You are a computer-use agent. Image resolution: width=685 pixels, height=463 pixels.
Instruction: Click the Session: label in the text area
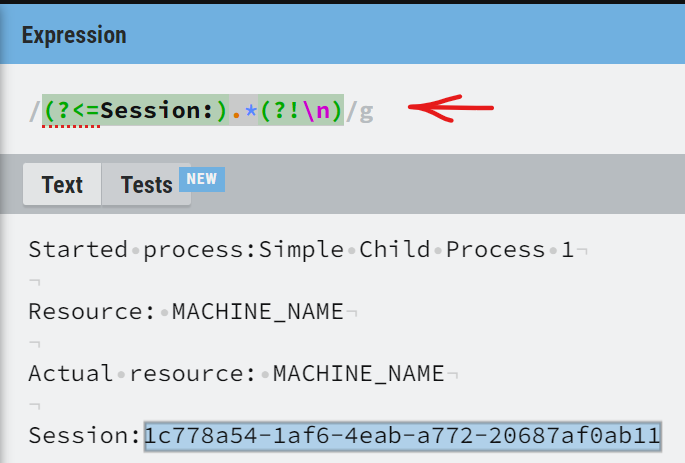point(84,436)
